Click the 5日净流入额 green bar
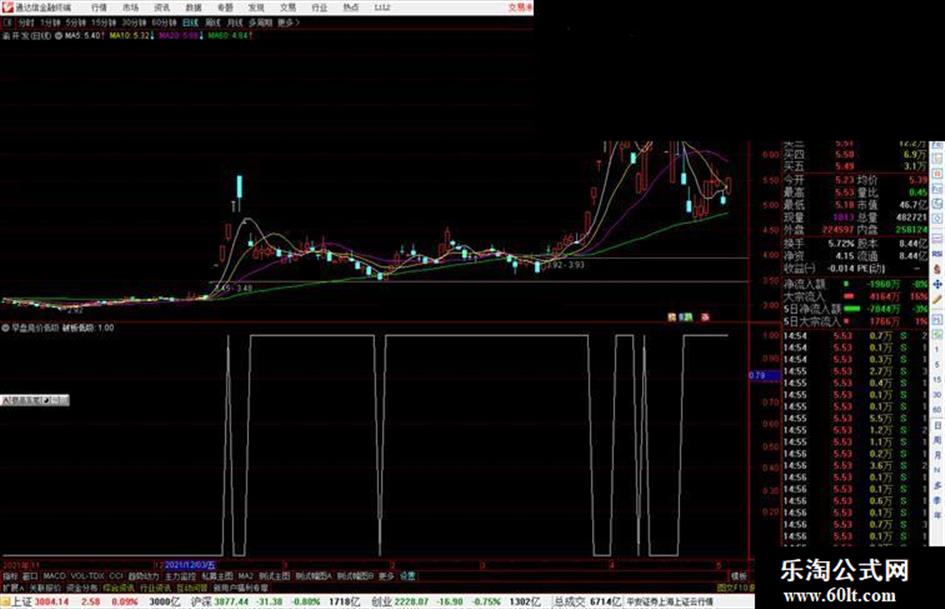Screen dimensions: 945x609 coord(852,309)
